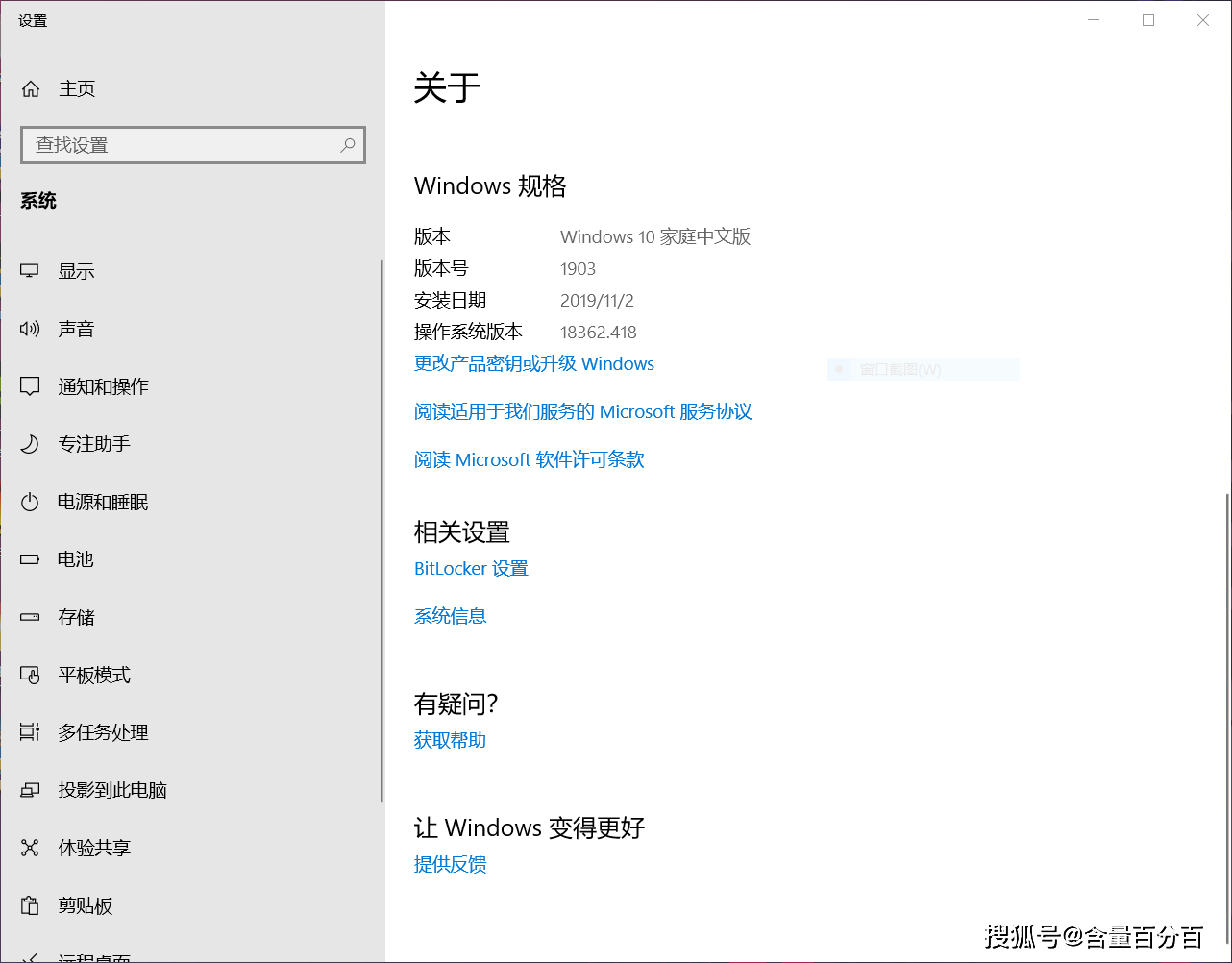Open Notifications (通知和操作) icon
The width and height of the screenshot is (1232, 963).
point(30,386)
